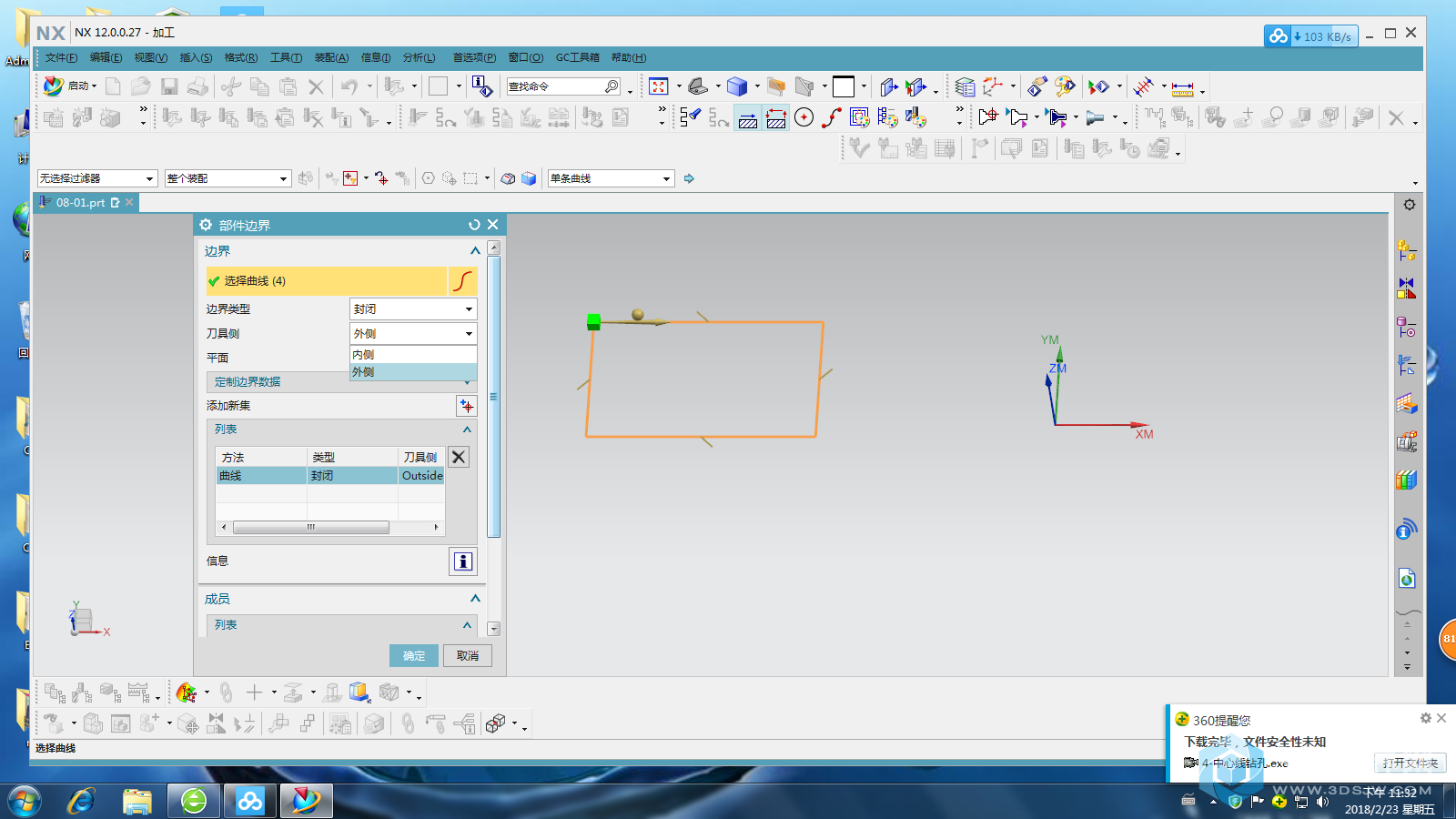Click the colored blocks assembly icon in bottom toolbar

pyautogui.click(x=359, y=693)
